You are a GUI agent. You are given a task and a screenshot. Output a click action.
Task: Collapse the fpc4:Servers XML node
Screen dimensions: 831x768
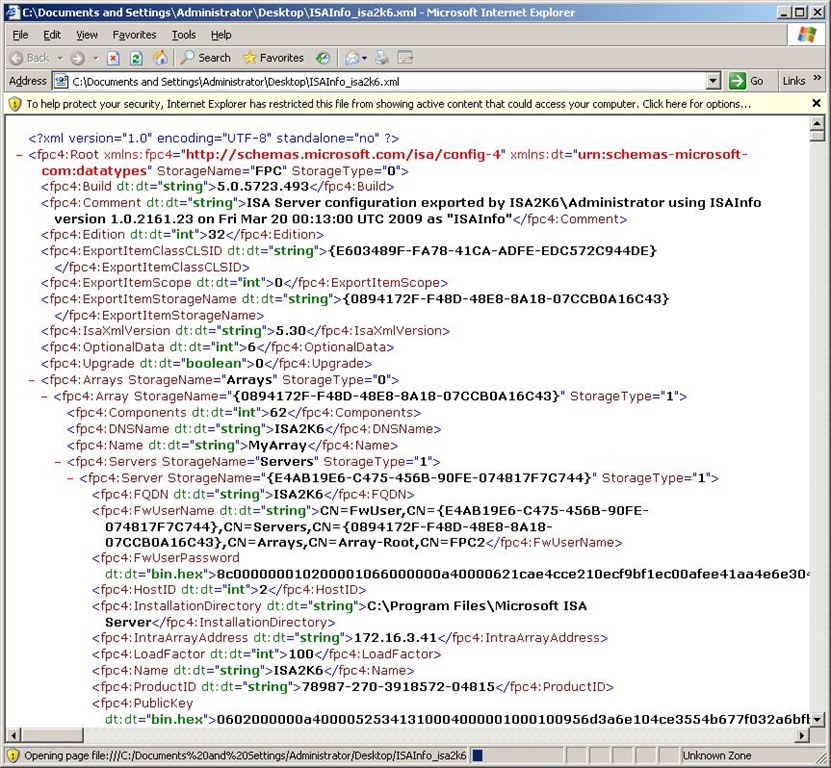pos(58,462)
